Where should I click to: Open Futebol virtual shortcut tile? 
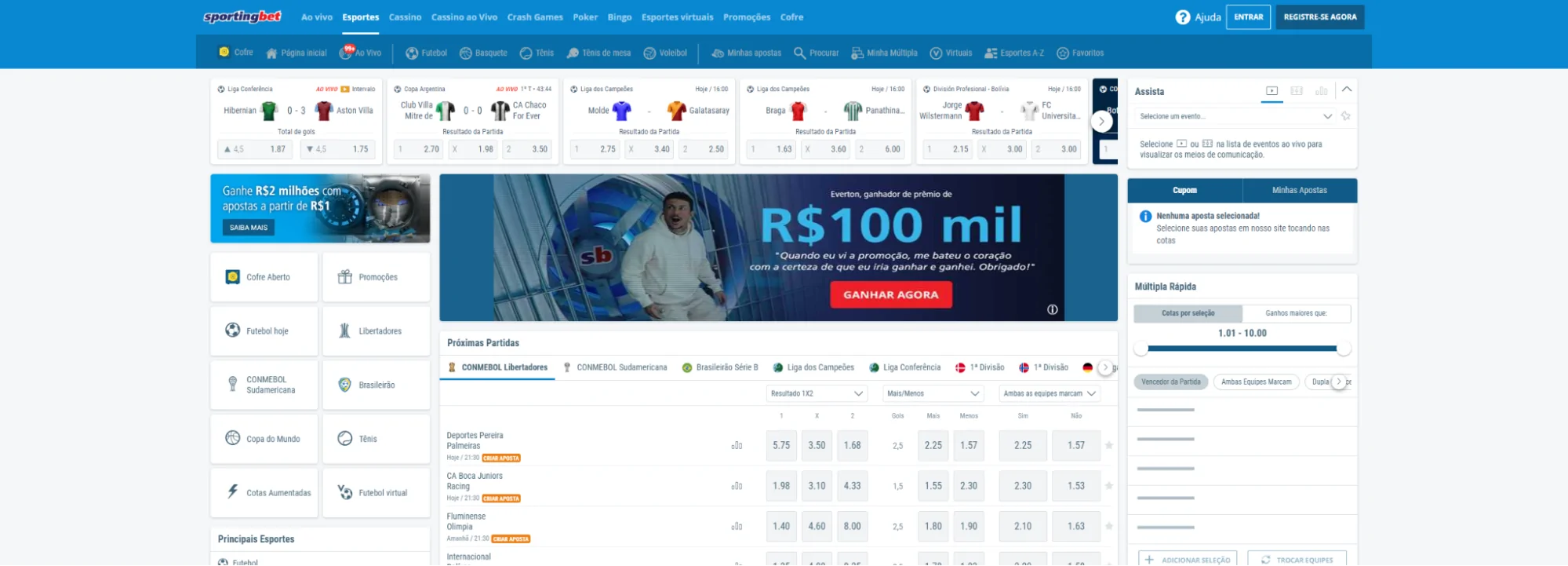click(x=377, y=493)
